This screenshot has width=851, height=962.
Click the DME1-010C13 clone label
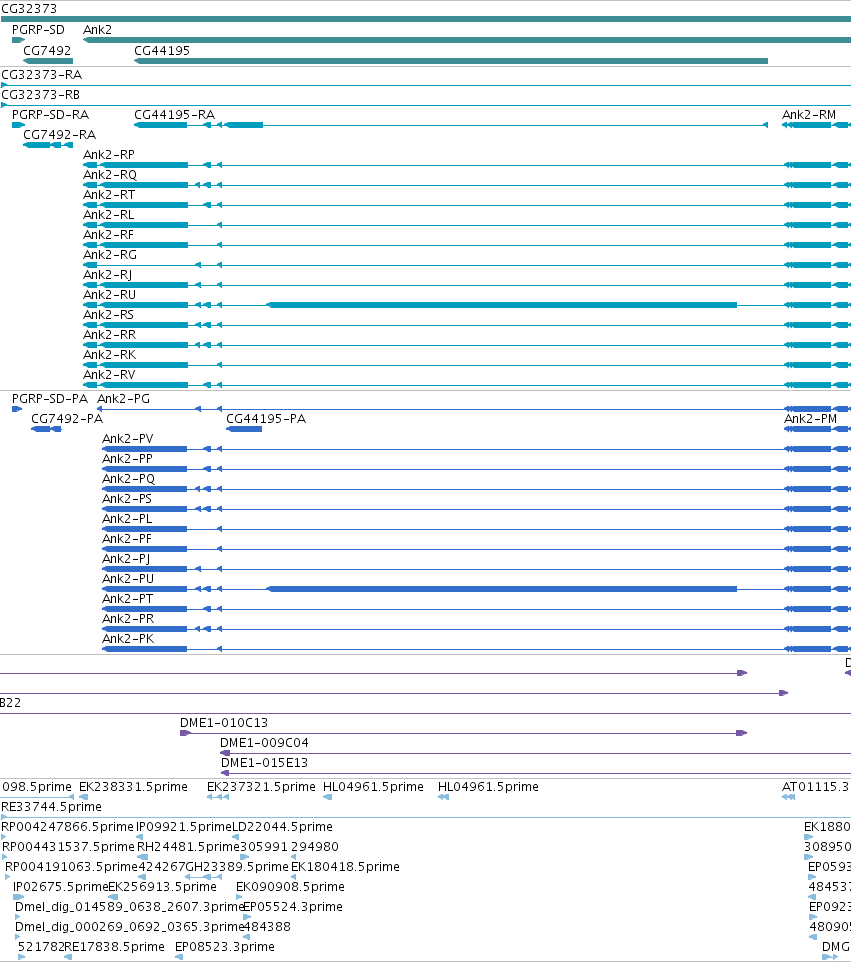click(x=224, y=723)
